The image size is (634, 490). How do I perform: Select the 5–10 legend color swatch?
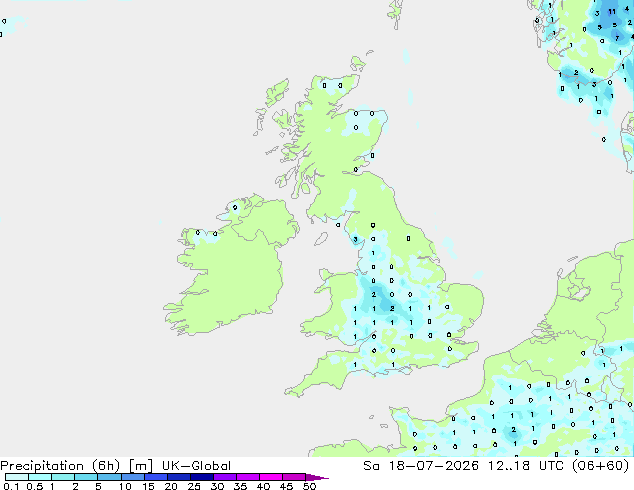coord(109,477)
